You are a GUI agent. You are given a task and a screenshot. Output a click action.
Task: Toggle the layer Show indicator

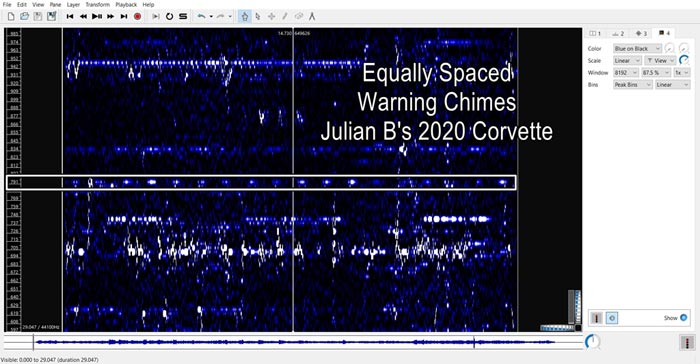point(683,318)
